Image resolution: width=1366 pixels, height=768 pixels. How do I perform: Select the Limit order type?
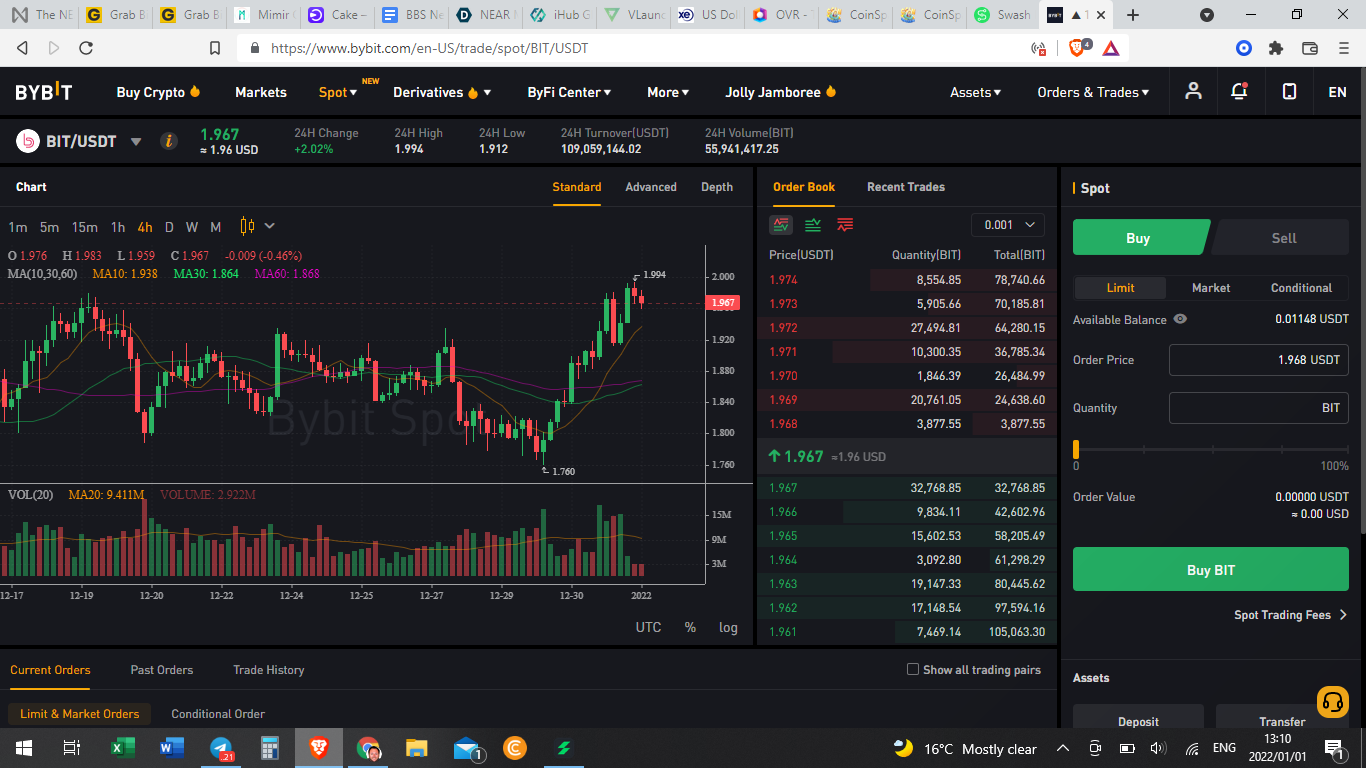pyautogui.click(x=1120, y=288)
